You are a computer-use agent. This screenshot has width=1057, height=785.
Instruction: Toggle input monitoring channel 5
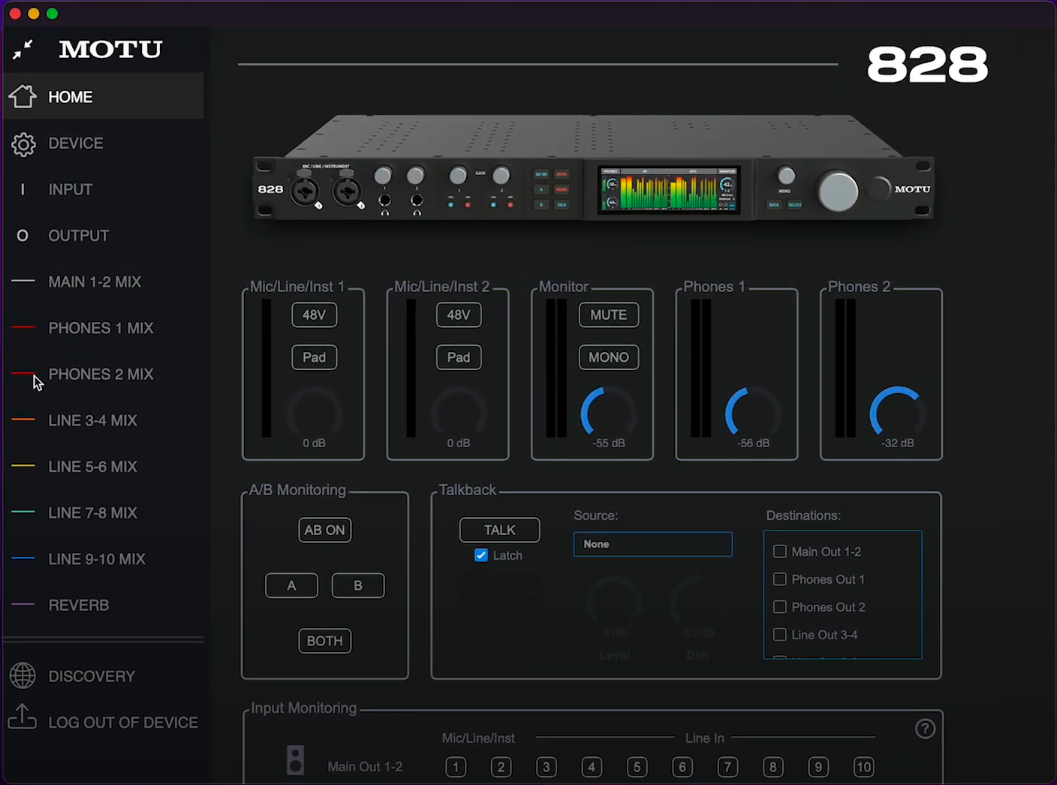pos(637,767)
